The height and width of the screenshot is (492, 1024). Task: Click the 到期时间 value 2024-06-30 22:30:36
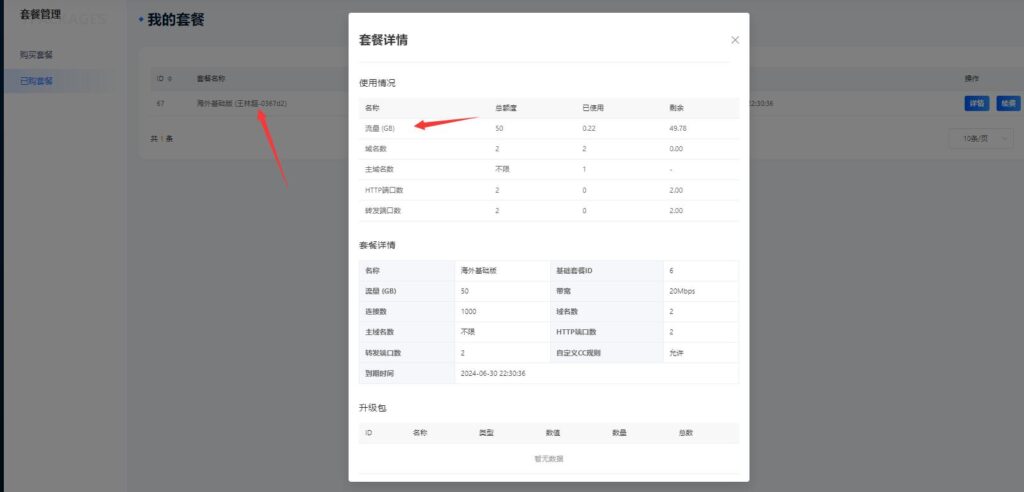(493, 373)
